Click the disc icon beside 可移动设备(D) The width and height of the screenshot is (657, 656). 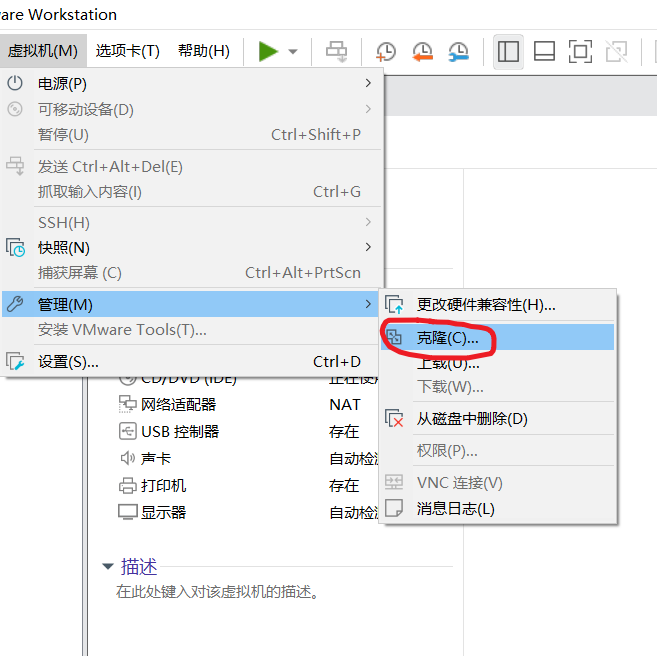[x=15, y=109]
